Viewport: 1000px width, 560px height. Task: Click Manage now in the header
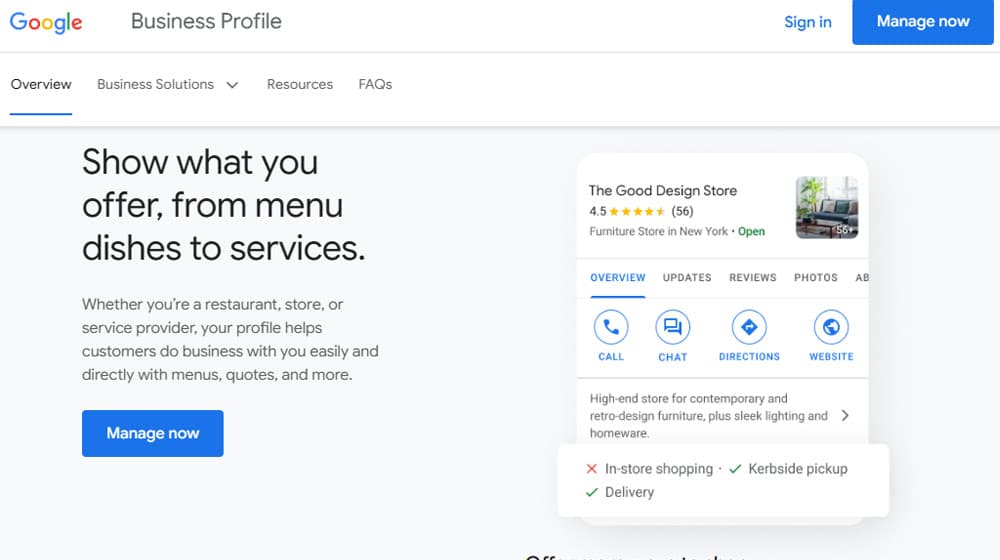pos(923,22)
